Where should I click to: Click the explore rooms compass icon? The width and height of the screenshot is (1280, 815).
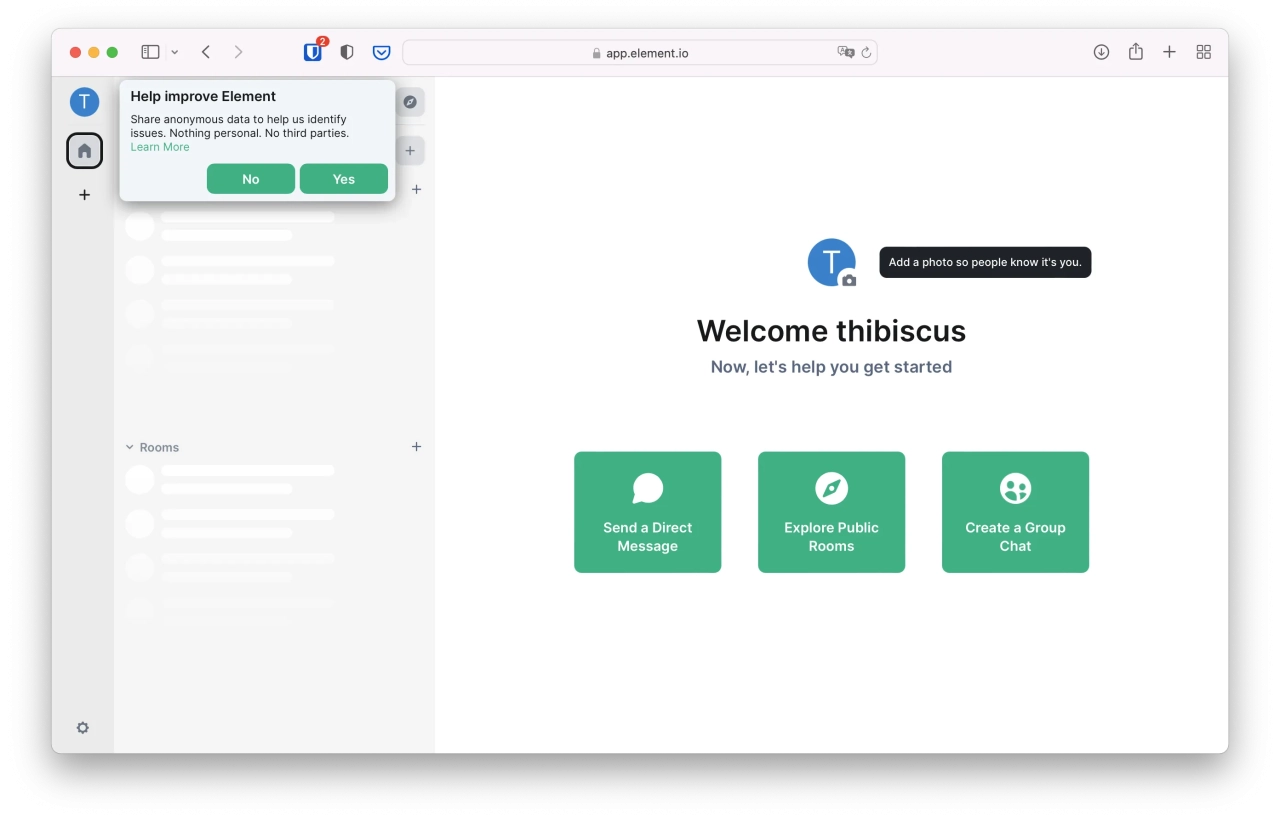coord(410,102)
